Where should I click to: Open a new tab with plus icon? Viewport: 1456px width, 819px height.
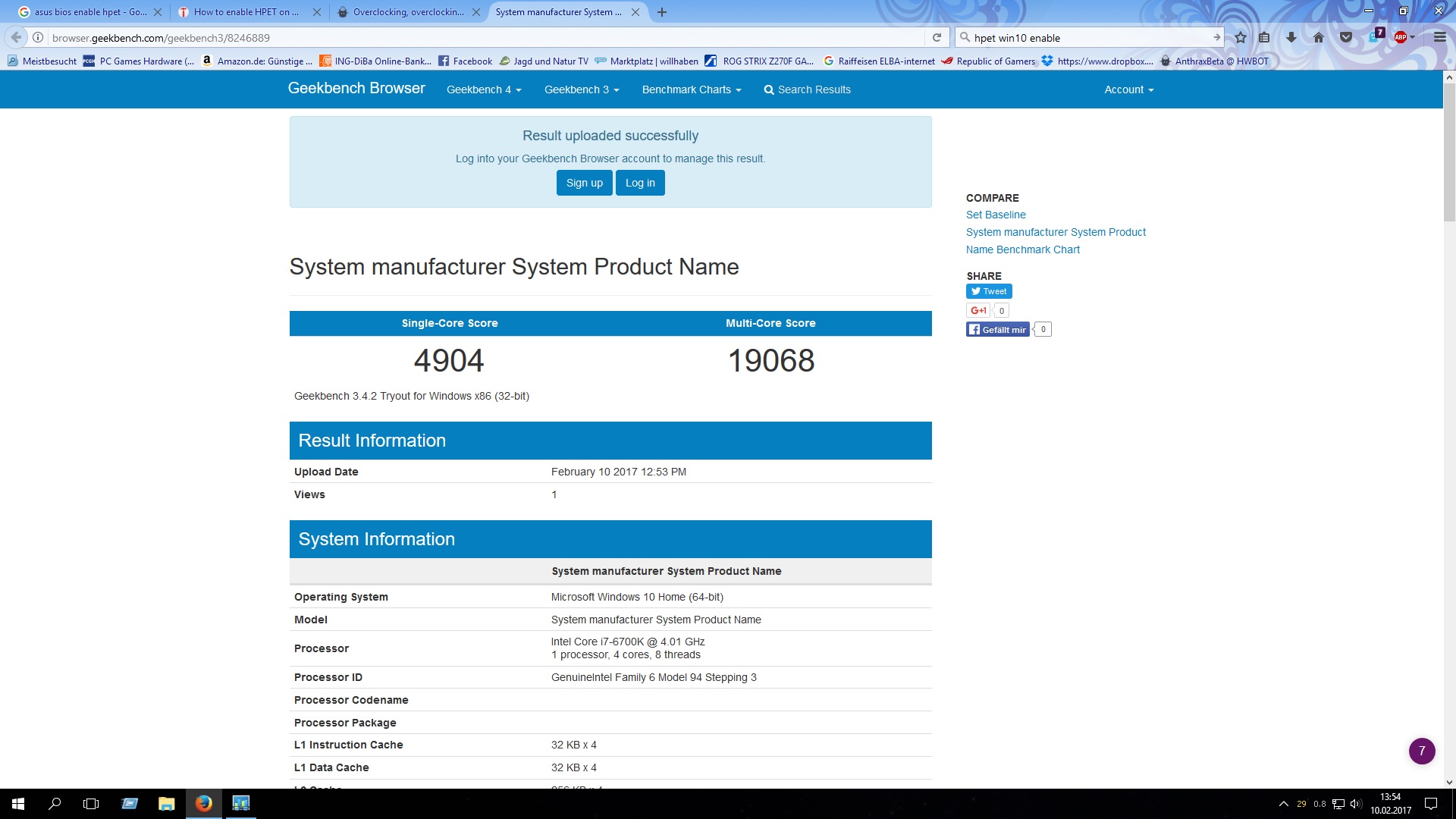pyautogui.click(x=662, y=12)
